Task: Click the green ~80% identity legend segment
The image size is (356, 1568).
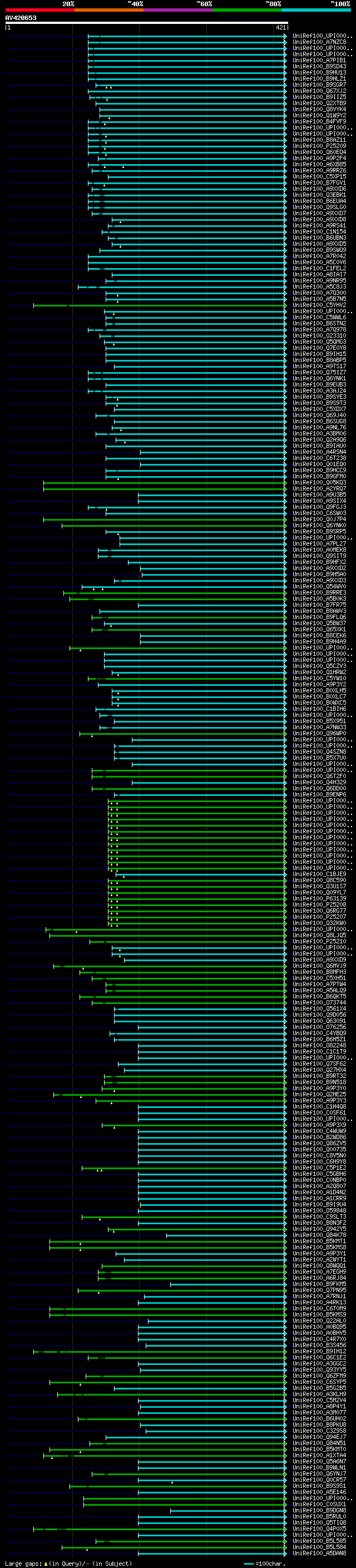Action: click(x=247, y=10)
